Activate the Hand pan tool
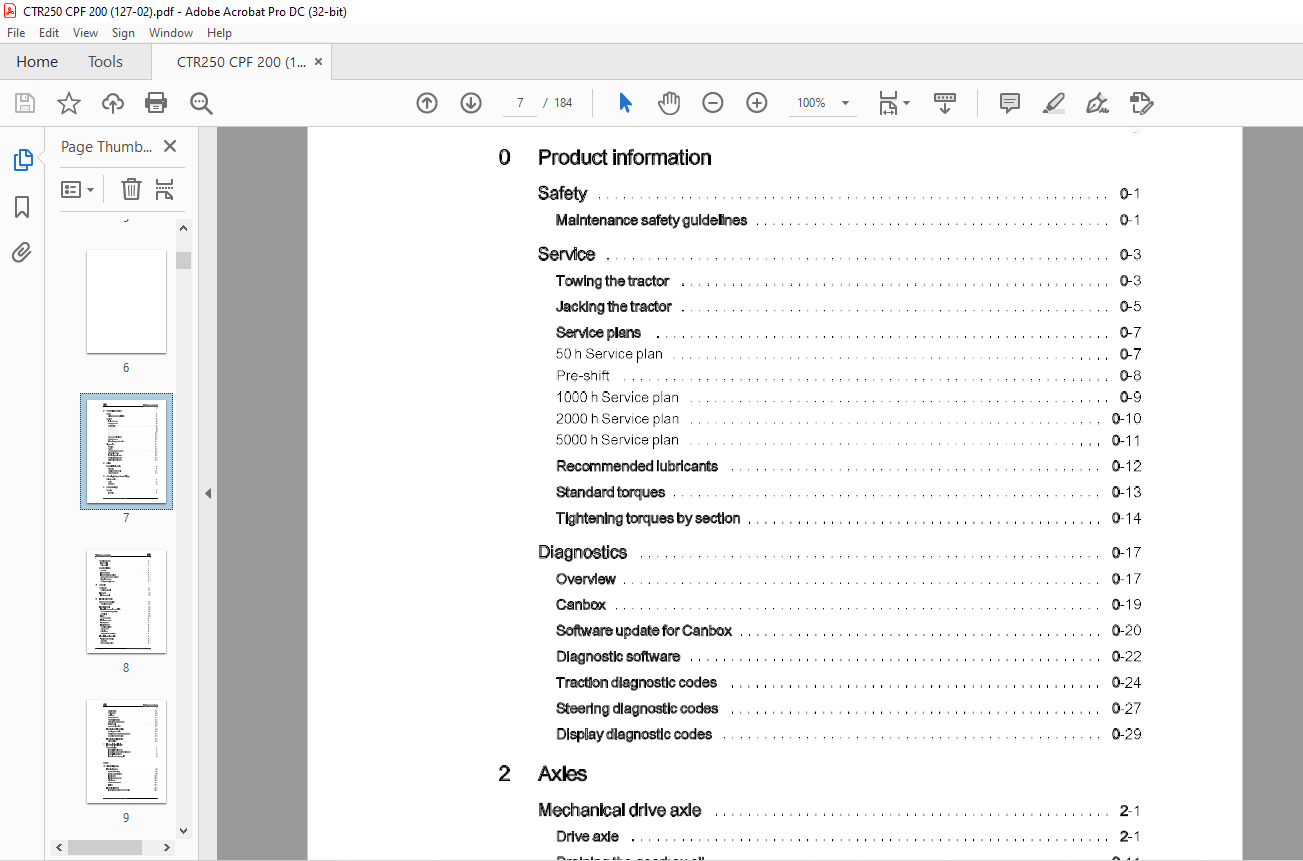Screen dimensions: 1303x861 [669, 103]
